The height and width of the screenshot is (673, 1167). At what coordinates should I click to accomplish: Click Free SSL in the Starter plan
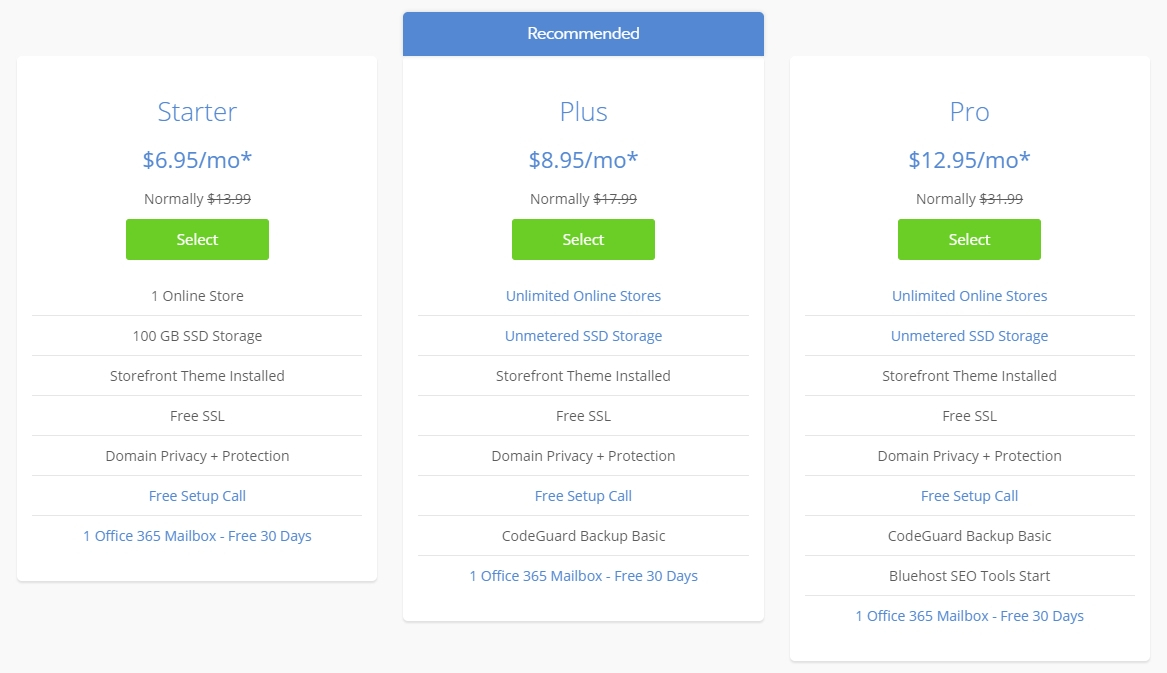point(197,416)
